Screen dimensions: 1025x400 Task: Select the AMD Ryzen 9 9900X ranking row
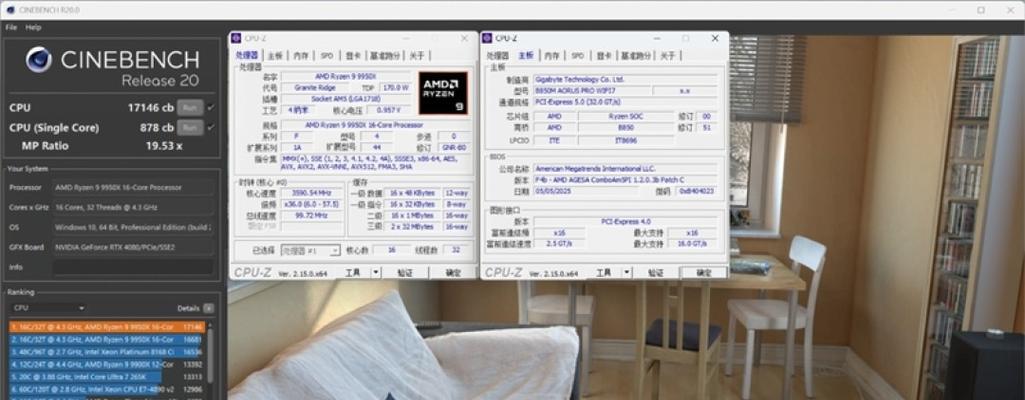pyautogui.click(x=107, y=364)
